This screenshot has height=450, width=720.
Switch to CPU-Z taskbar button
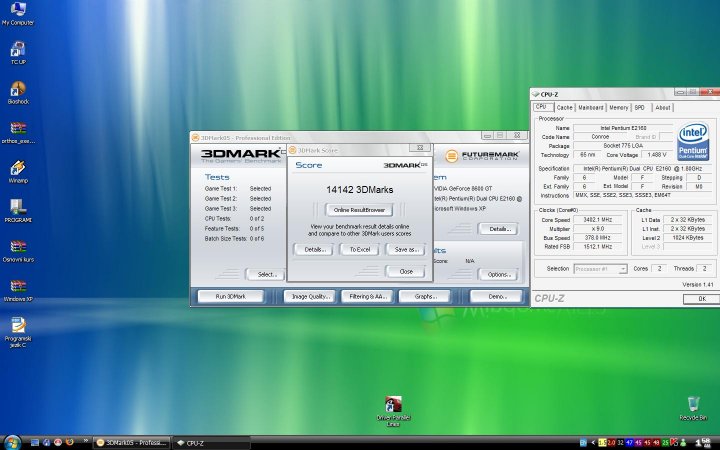click(x=211, y=443)
